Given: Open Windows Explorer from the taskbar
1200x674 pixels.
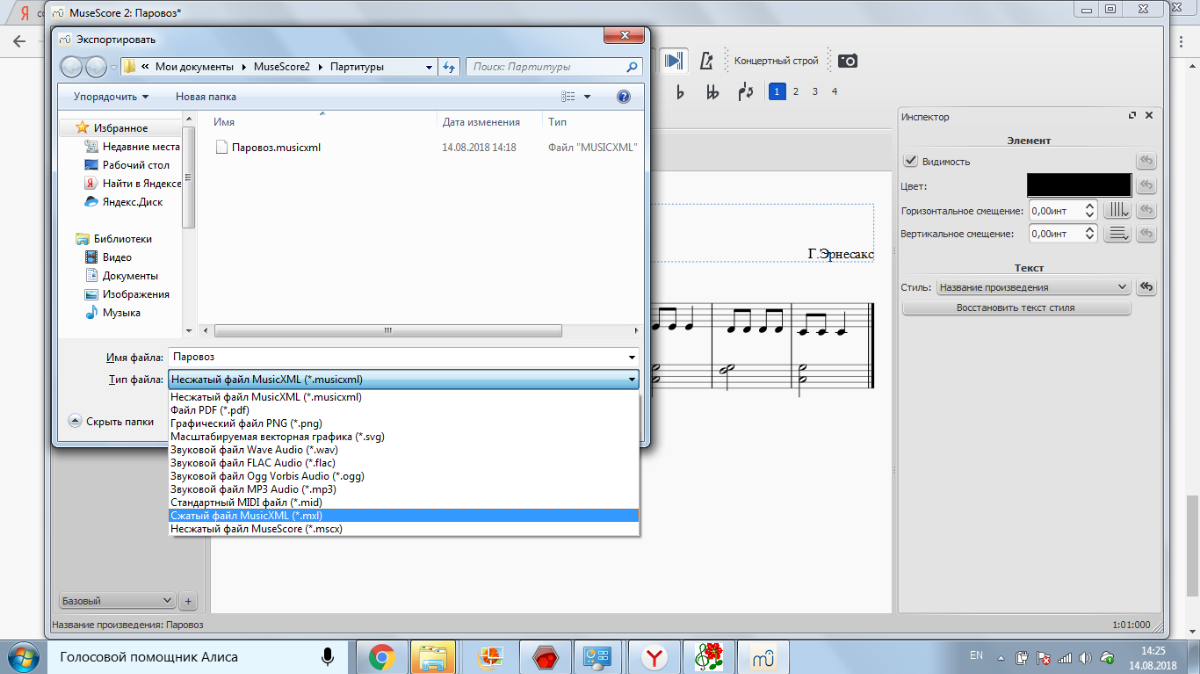Looking at the screenshot, I should tap(435, 657).
